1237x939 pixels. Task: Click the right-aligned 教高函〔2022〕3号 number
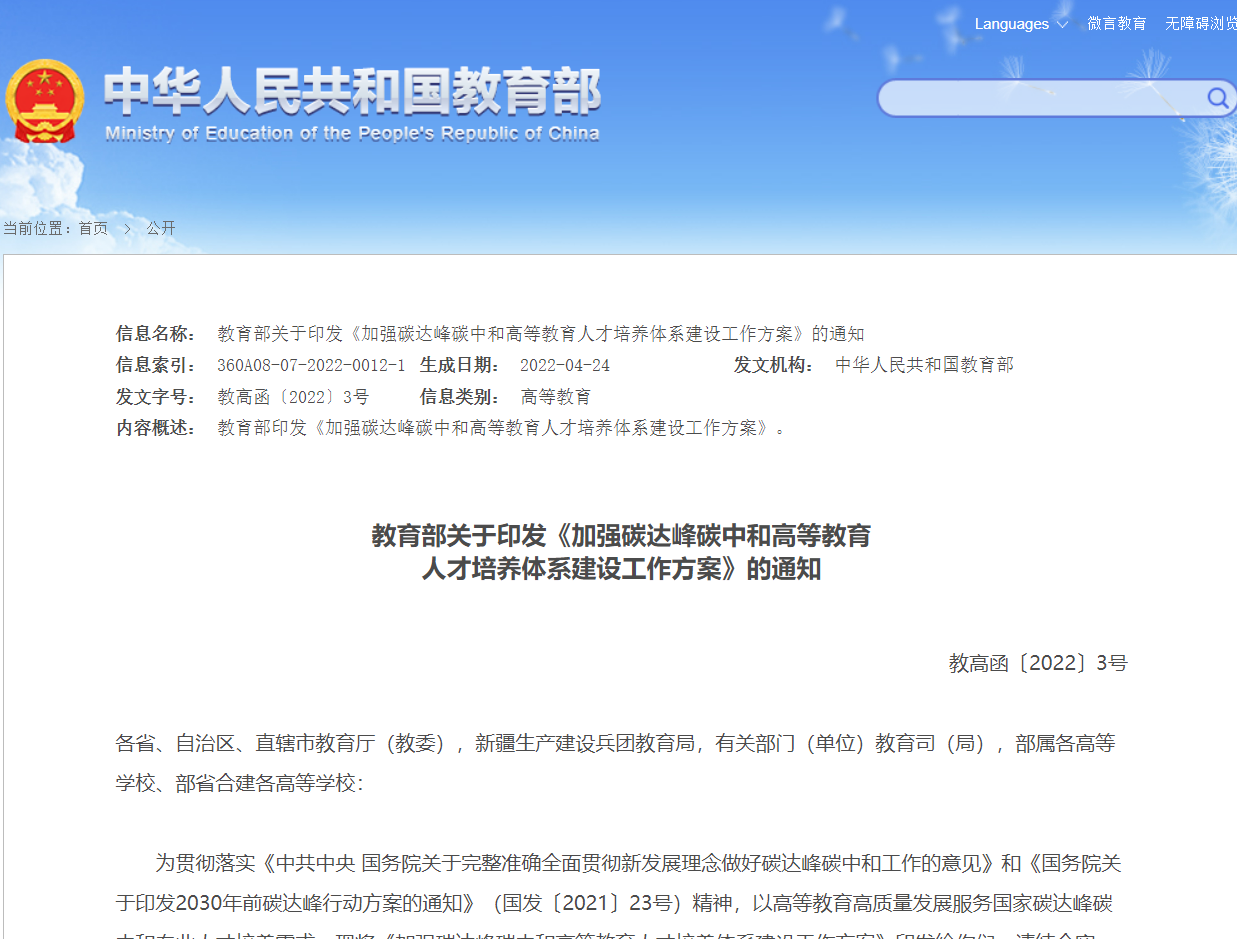(1037, 663)
